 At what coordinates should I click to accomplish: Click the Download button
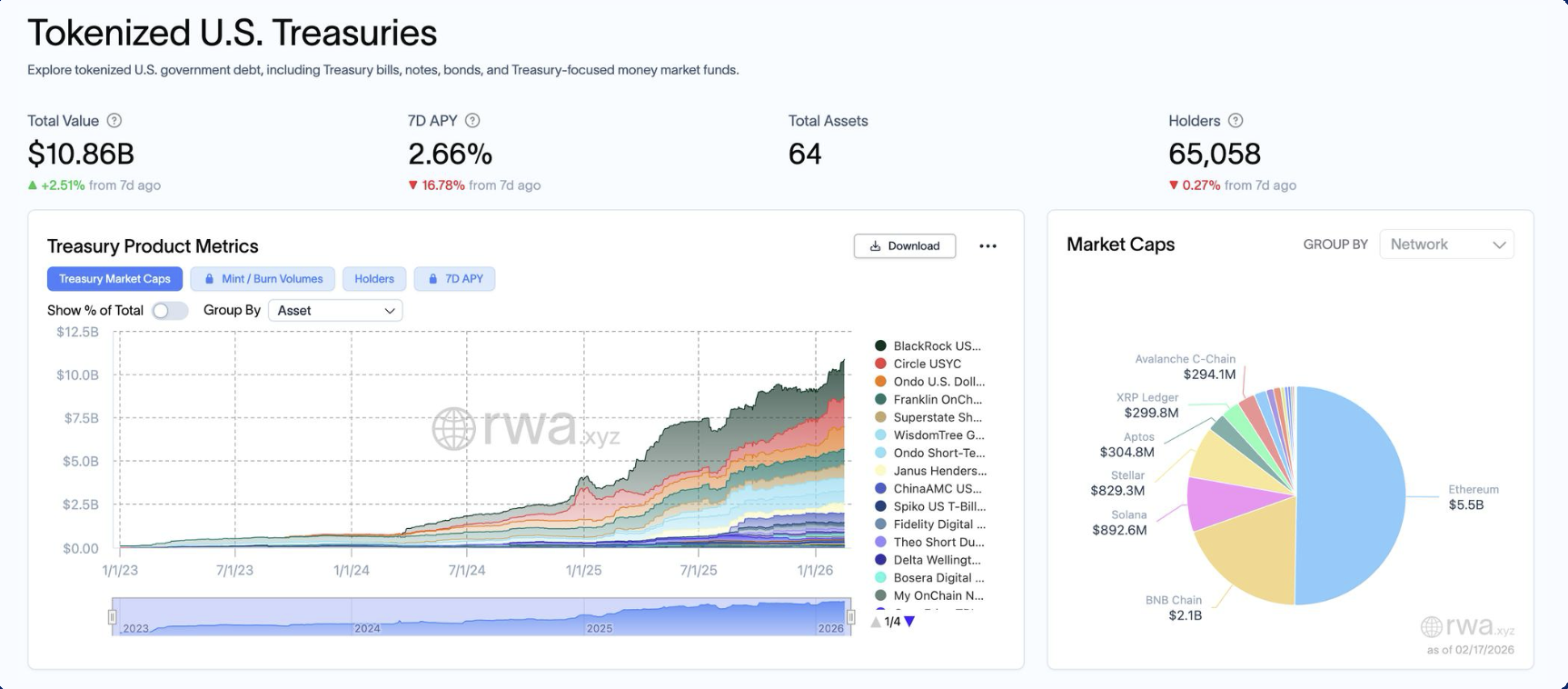point(904,246)
